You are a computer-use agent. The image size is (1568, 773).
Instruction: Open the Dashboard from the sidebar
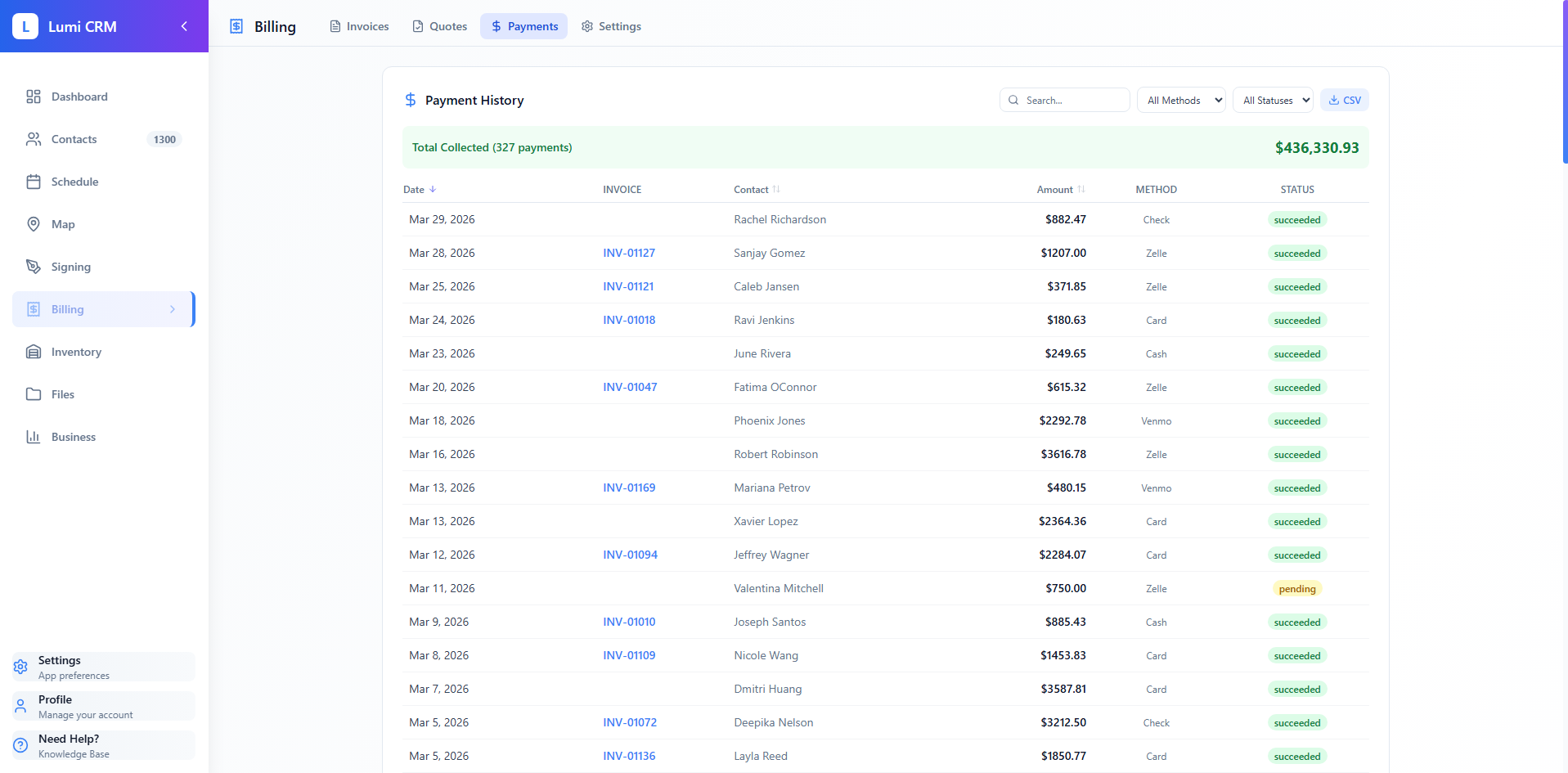(34, 97)
